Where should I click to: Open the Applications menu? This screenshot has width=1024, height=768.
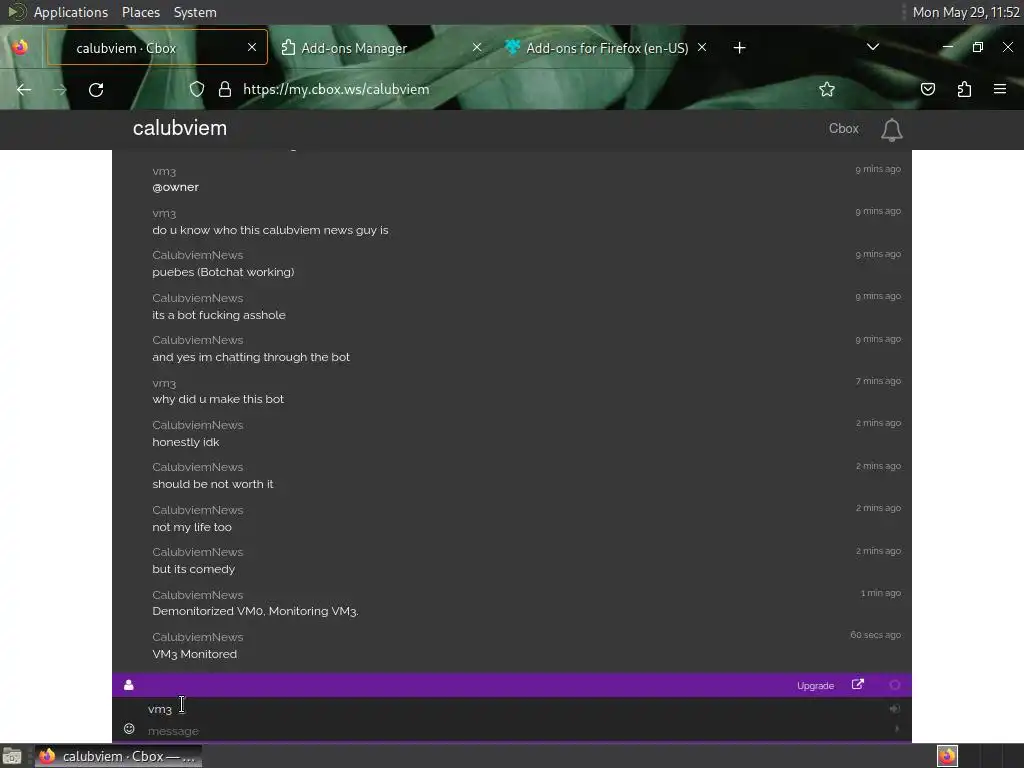click(71, 12)
